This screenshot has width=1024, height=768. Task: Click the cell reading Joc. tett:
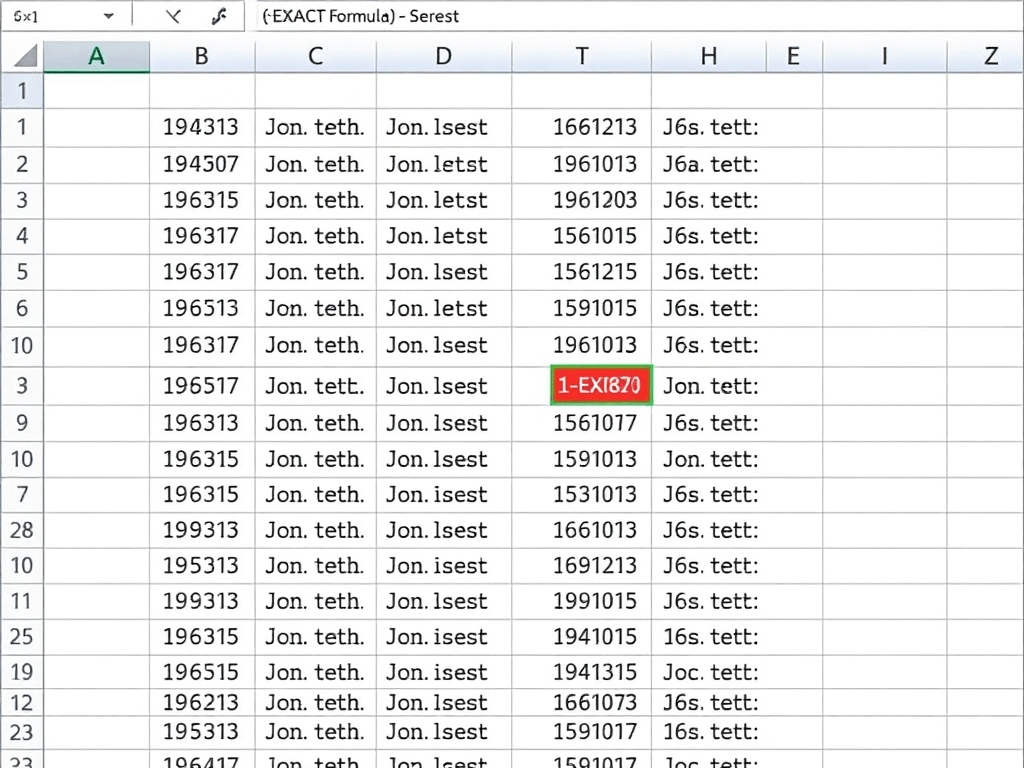(708, 672)
